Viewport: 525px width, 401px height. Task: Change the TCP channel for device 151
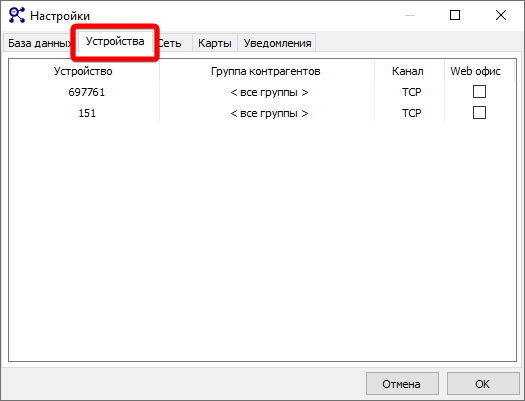coord(411,113)
